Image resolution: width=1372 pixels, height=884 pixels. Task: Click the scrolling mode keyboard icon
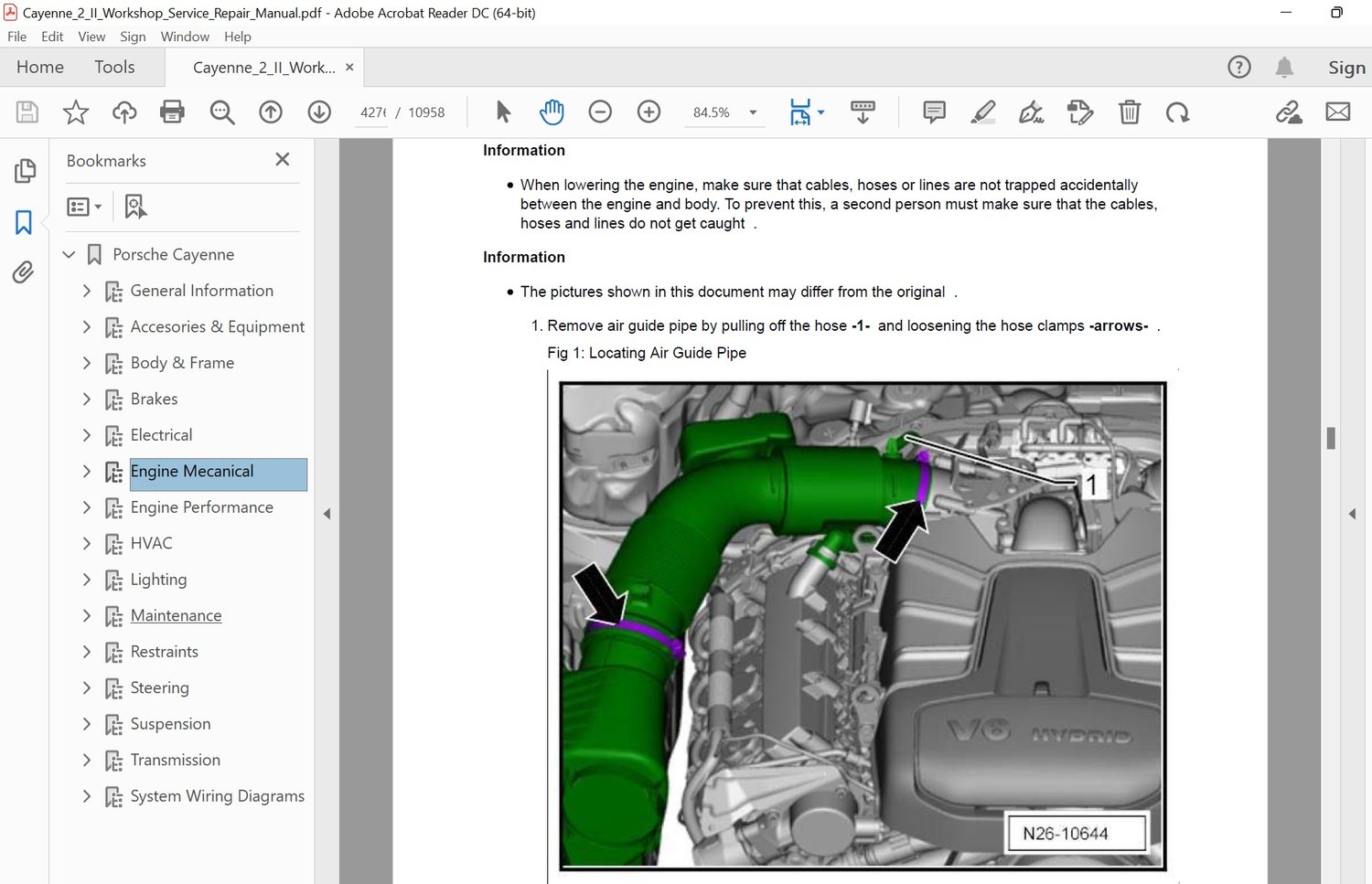863,112
